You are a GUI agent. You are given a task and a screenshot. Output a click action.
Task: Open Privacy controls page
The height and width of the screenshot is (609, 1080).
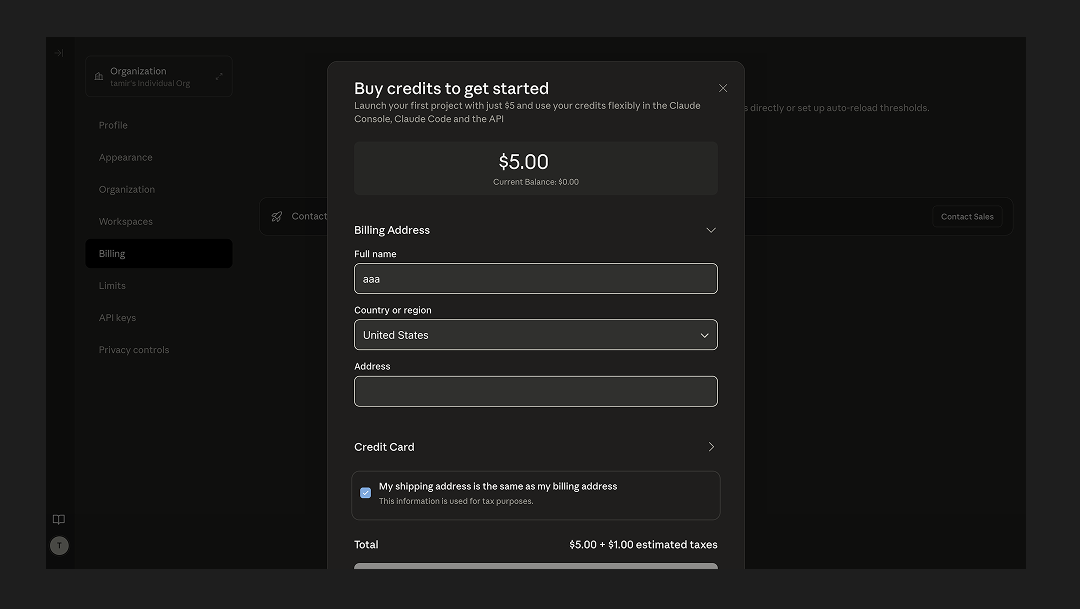134,350
